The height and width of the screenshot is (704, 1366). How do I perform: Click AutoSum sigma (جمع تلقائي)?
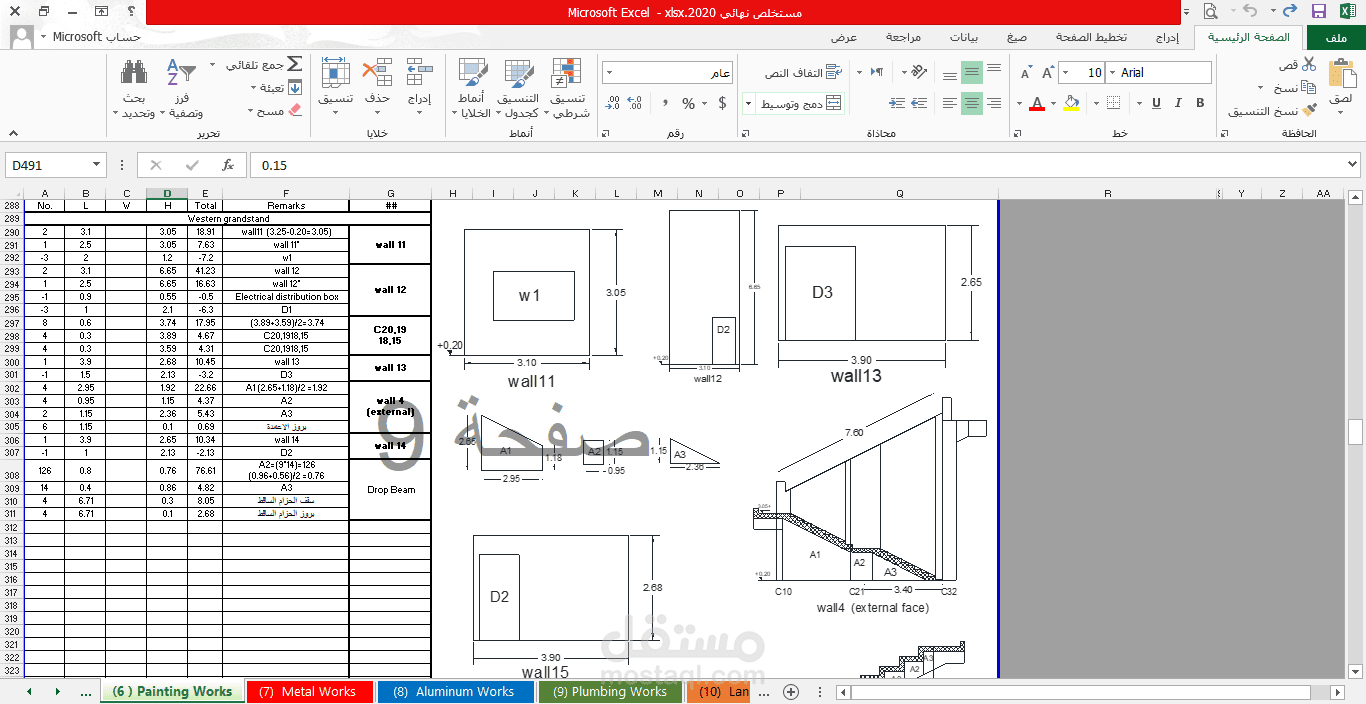tap(294, 64)
